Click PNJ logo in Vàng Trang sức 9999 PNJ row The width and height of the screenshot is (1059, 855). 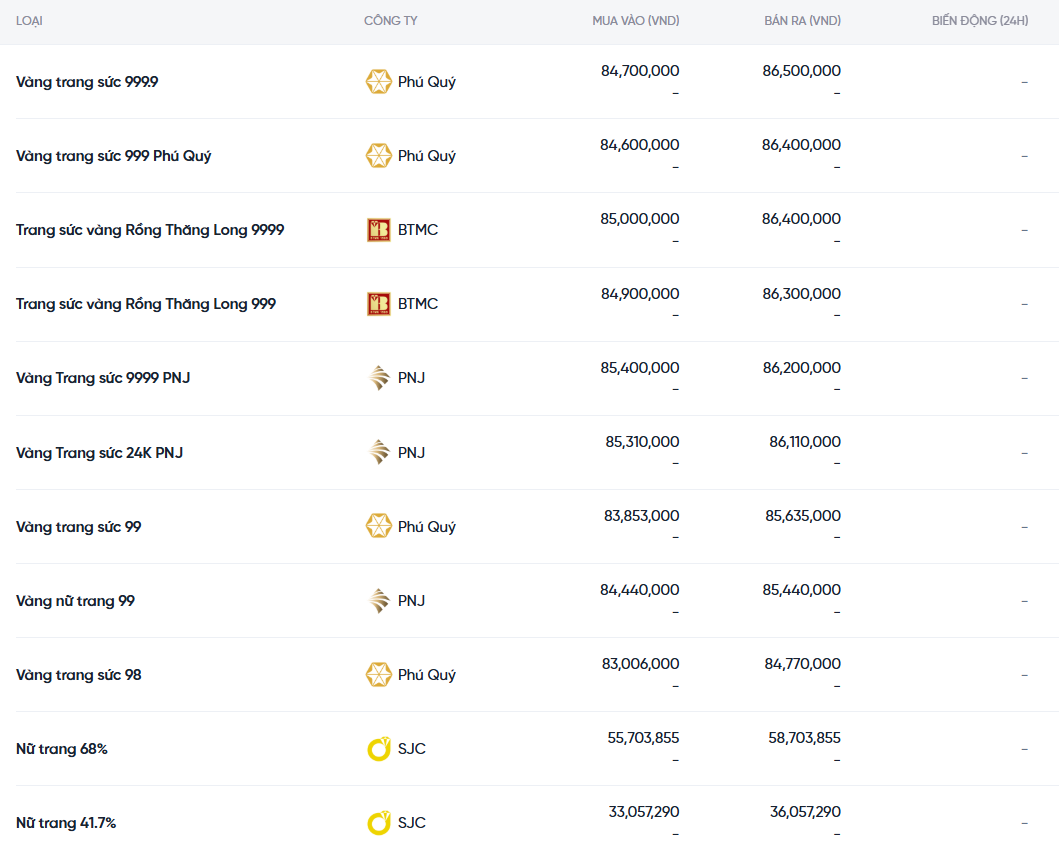[x=379, y=378]
